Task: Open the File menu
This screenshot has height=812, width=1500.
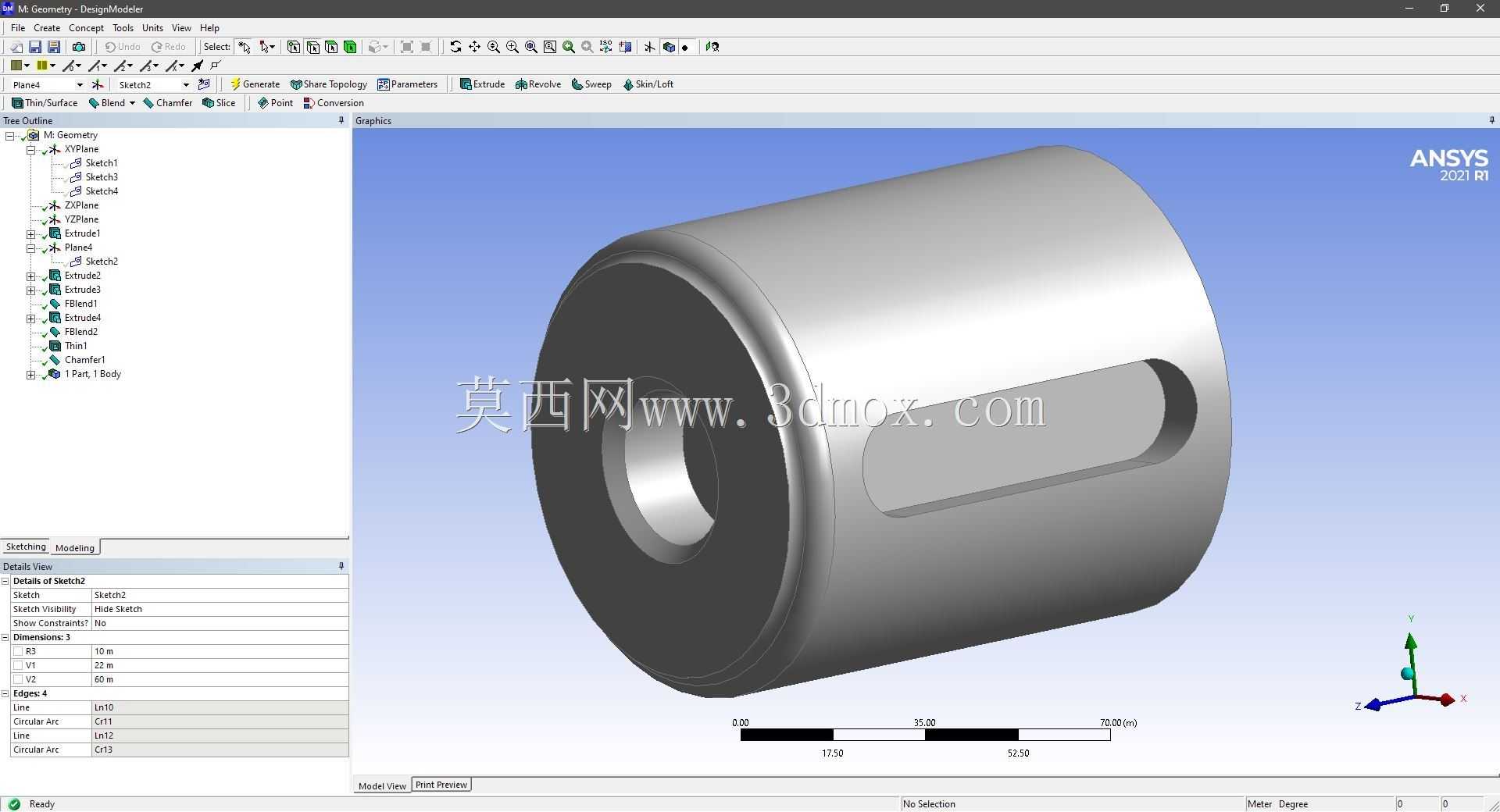Action: point(18,28)
